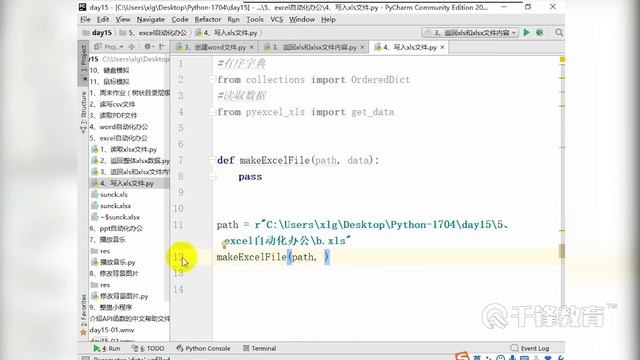Viewport: 640px width, 360px height.
Task: Click the editor vertical scrollbar thumb
Action: click(562, 251)
